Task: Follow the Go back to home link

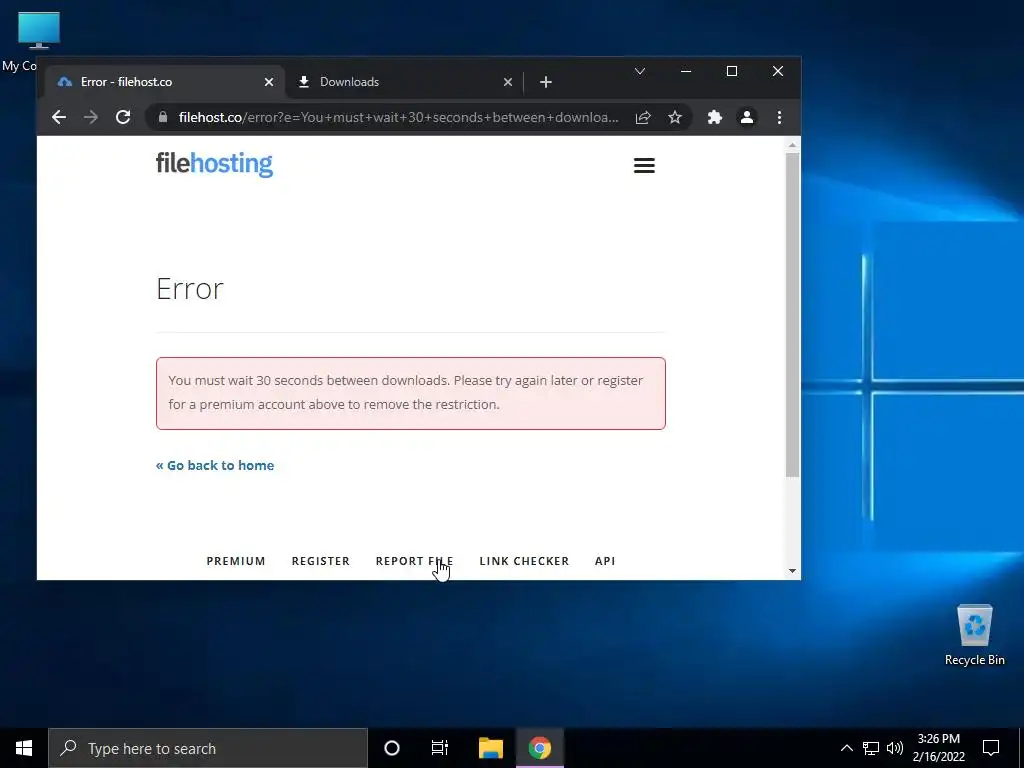Action: [x=215, y=466]
